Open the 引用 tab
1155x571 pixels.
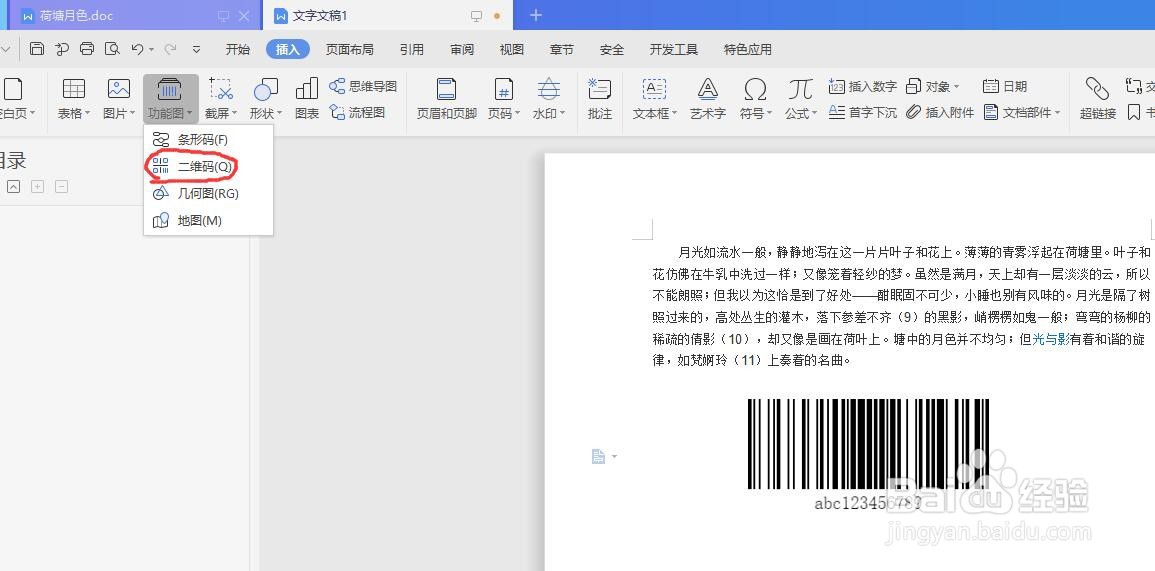(x=412, y=49)
